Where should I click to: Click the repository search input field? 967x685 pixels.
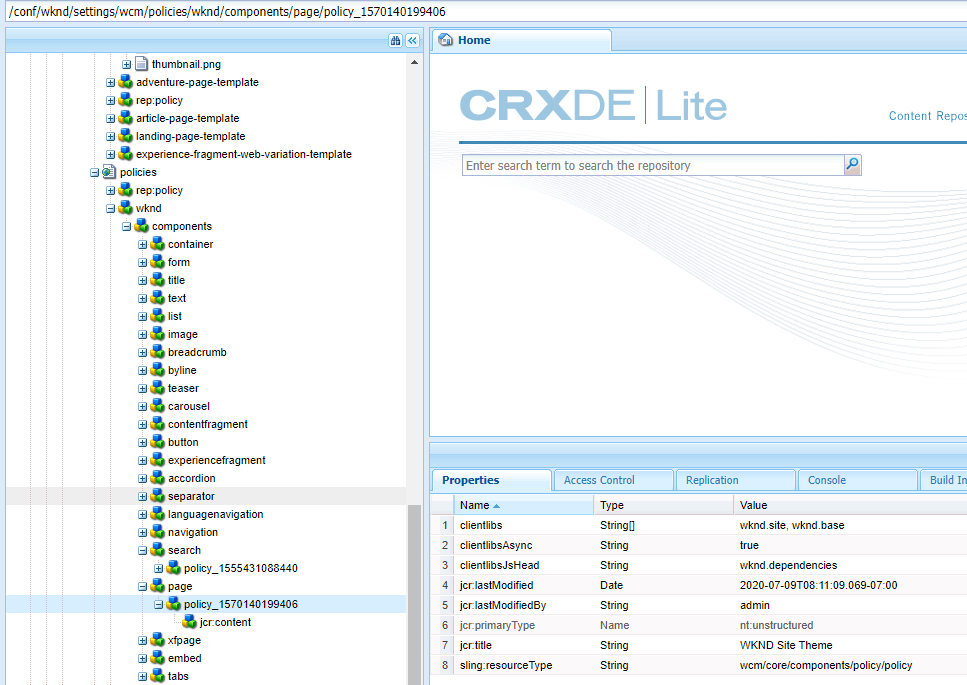click(653, 165)
